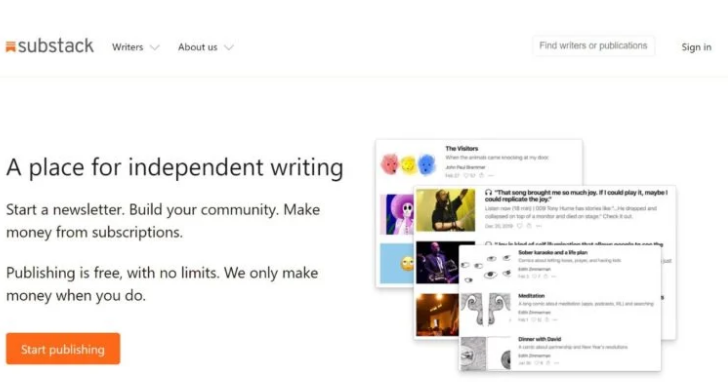The width and height of the screenshot is (728, 382).
Task: Click the Start publishing button
Action: point(63,349)
